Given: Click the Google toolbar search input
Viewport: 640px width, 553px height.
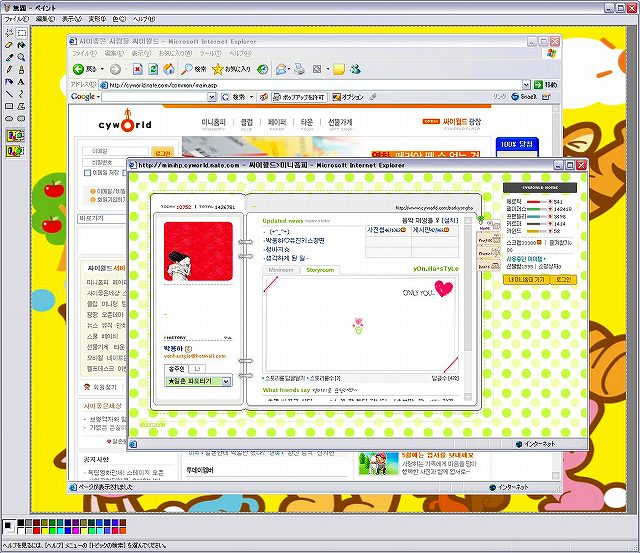Looking at the screenshot, I should coord(155,97).
